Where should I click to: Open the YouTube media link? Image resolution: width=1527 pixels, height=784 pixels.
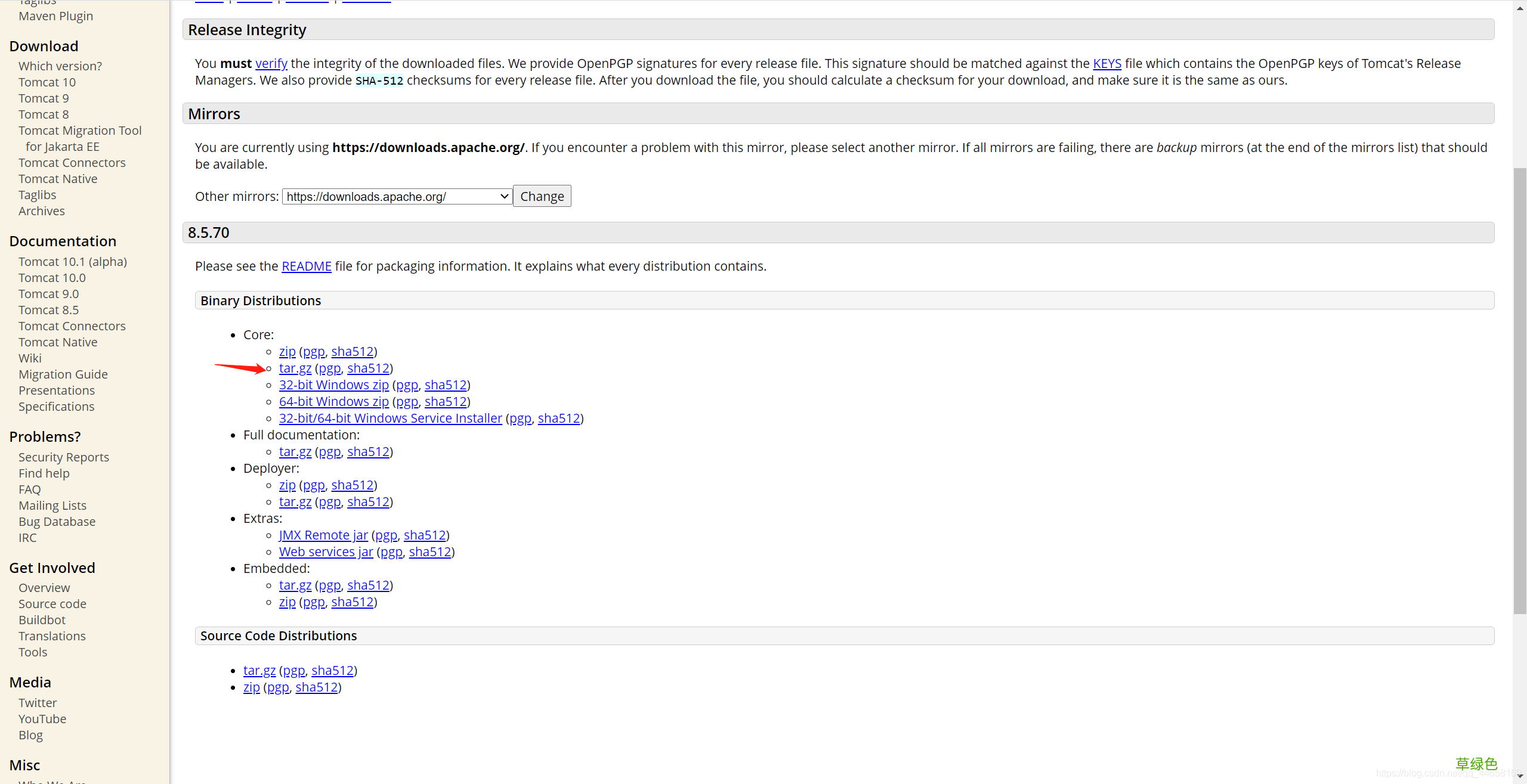pyautogui.click(x=42, y=719)
